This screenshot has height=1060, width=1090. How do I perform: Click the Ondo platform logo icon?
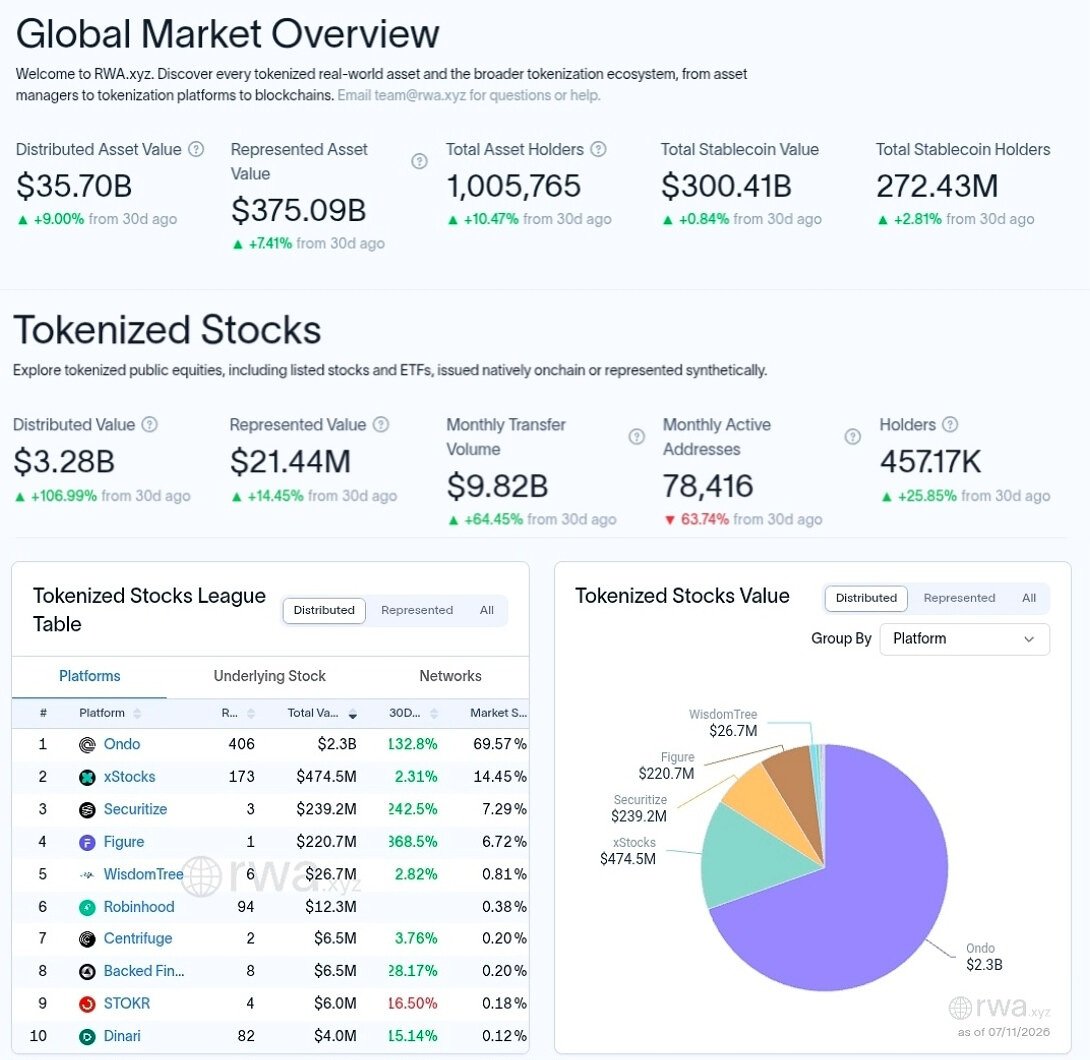pos(87,745)
